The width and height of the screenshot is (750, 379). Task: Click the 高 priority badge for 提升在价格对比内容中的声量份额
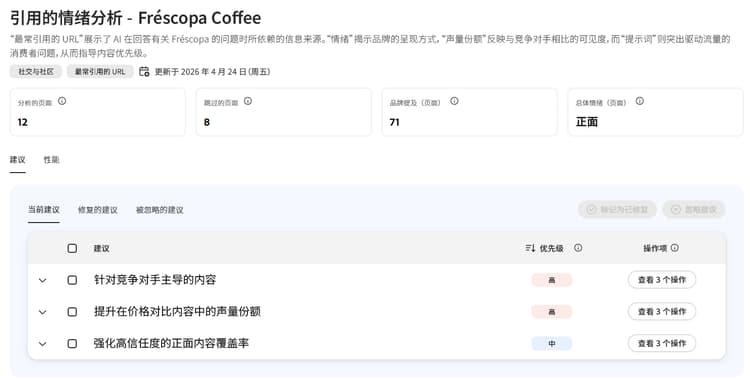(x=551, y=312)
